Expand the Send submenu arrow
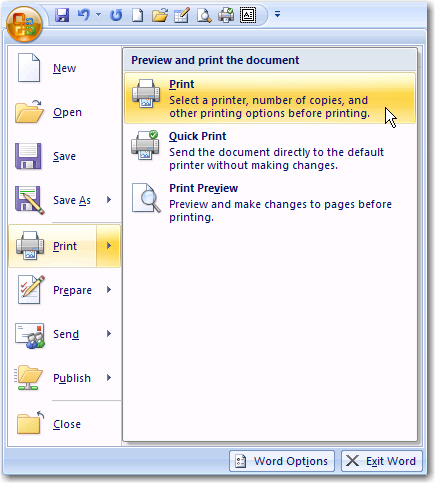The width and height of the screenshot is (435, 483). [109, 334]
